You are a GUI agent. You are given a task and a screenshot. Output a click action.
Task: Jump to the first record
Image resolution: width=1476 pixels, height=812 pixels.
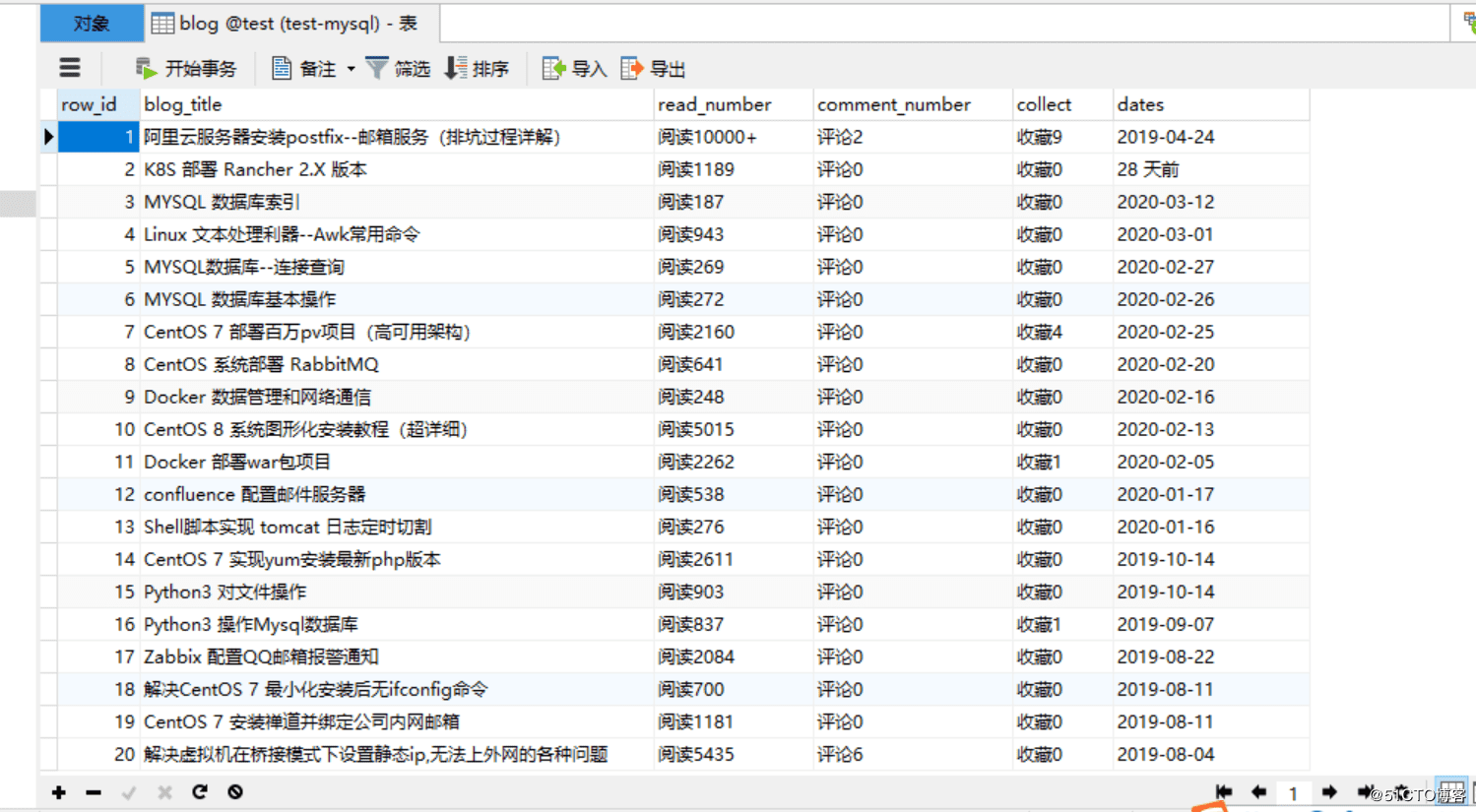click(x=1224, y=791)
